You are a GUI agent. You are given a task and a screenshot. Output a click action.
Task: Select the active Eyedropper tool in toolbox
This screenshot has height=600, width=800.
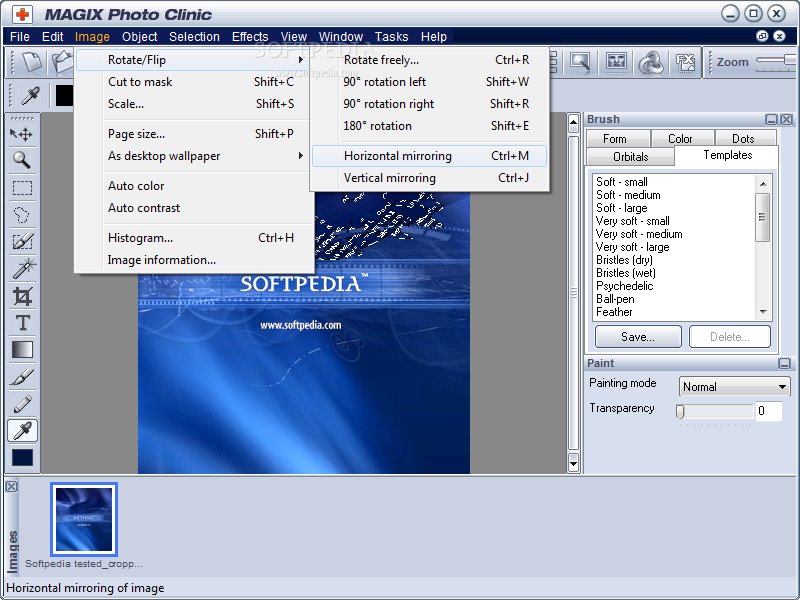tap(22, 431)
